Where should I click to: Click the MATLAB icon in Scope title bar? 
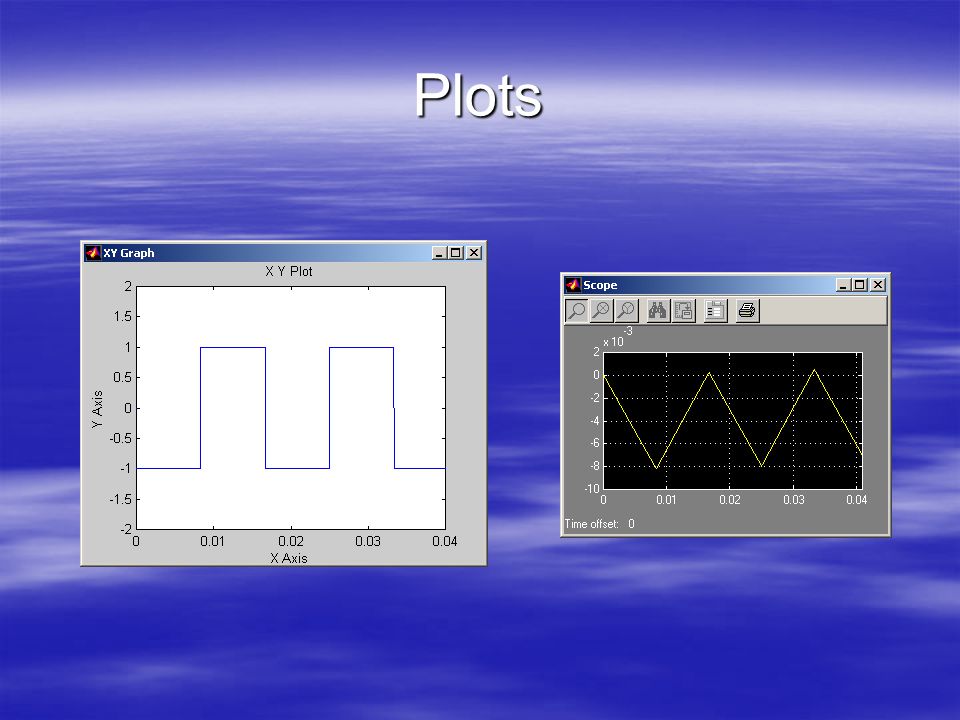[572, 285]
